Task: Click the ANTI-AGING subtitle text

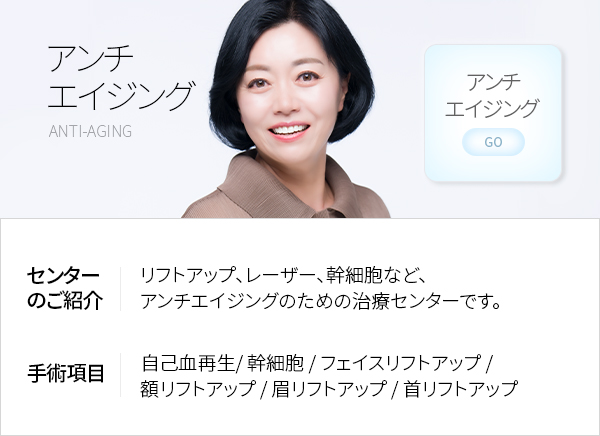Action: [x=90, y=131]
